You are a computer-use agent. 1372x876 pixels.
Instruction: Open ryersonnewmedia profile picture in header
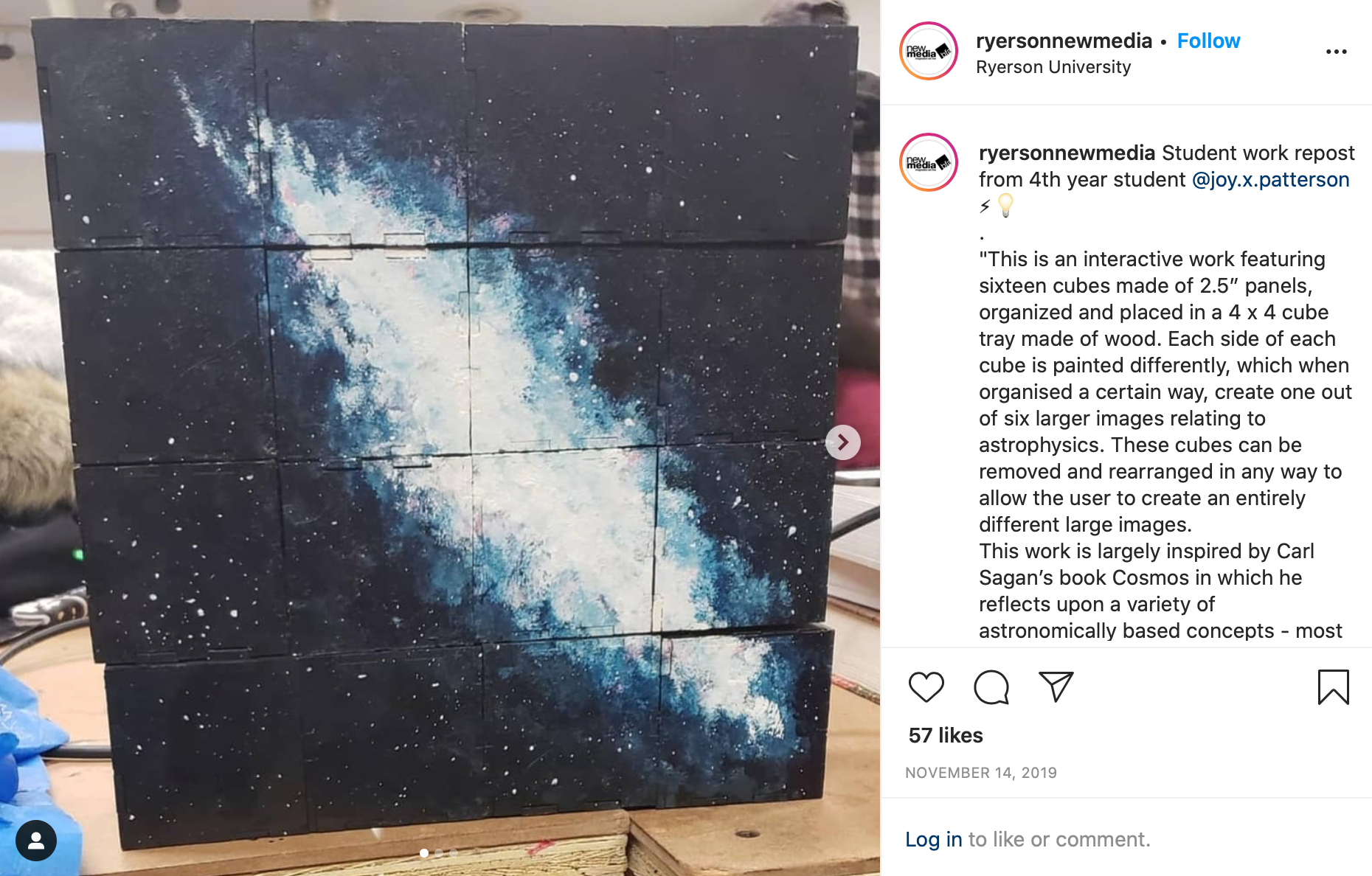(929, 52)
